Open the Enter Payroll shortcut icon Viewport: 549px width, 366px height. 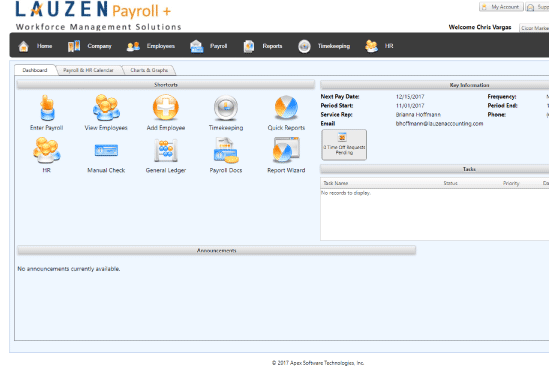(47, 108)
